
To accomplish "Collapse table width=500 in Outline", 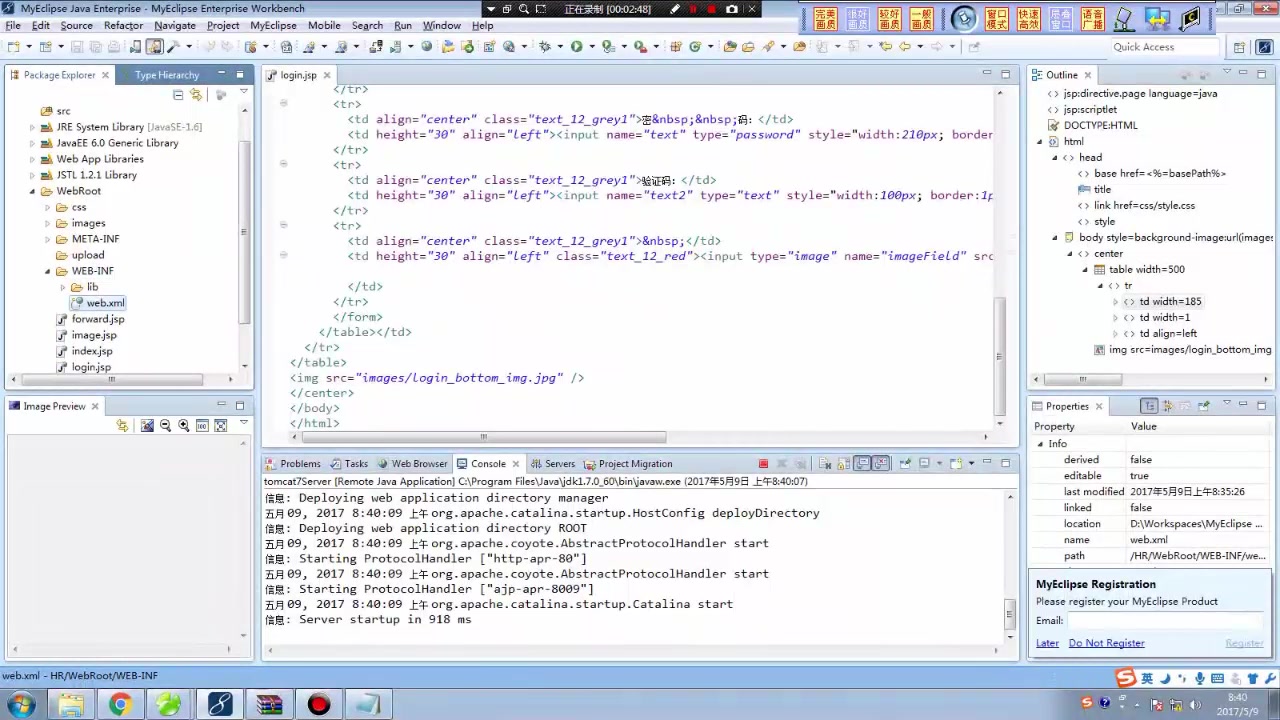I will pyautogui.click(x=1085, y=269).
